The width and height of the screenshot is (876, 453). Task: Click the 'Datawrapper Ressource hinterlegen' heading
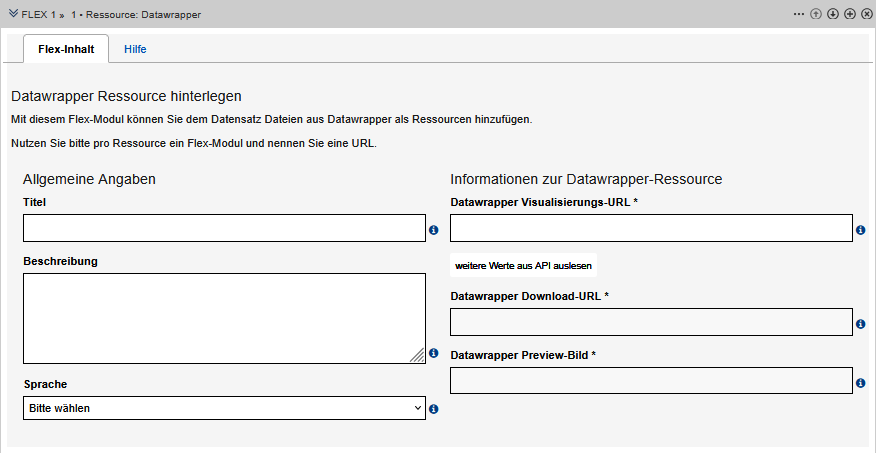click(126, 97)
